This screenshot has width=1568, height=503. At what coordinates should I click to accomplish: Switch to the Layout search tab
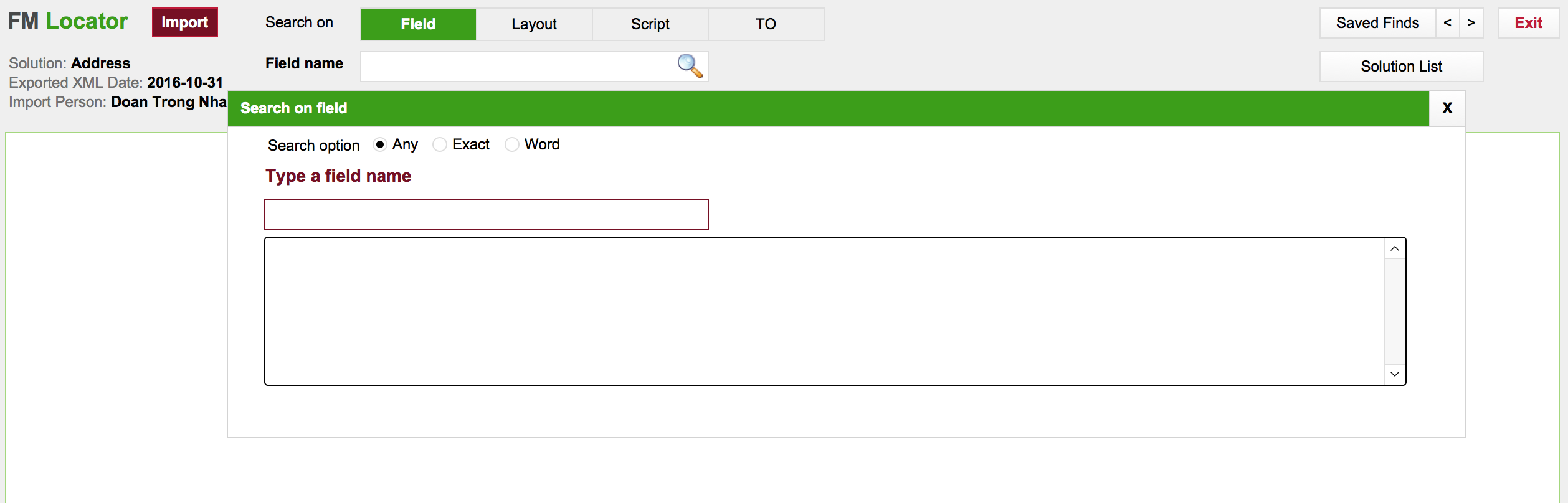click(x=534, y=24)
